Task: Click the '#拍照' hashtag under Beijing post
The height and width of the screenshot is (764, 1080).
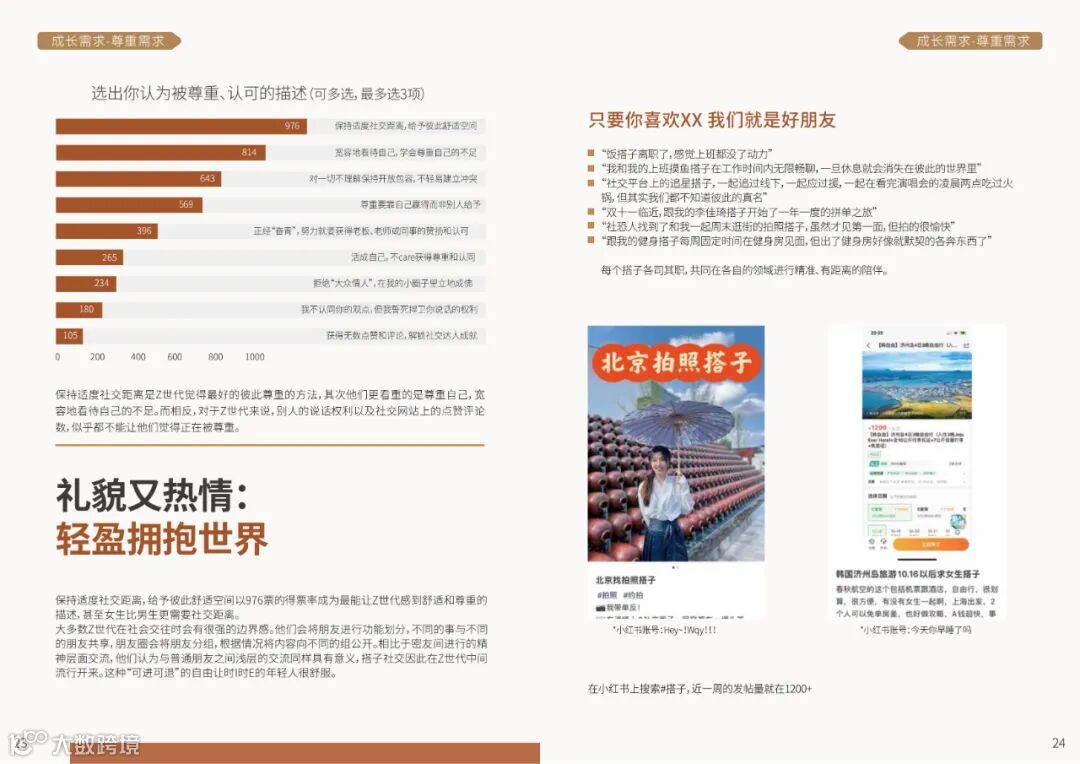Action: tap(607, 595)
